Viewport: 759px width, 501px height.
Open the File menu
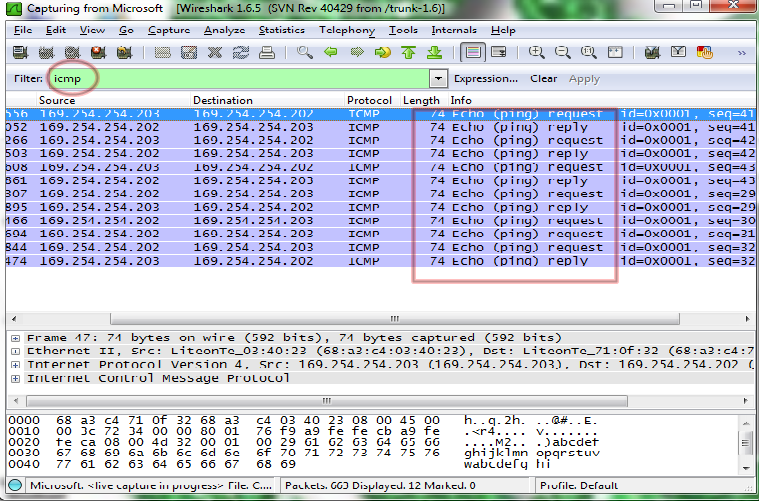click(23, 30)
